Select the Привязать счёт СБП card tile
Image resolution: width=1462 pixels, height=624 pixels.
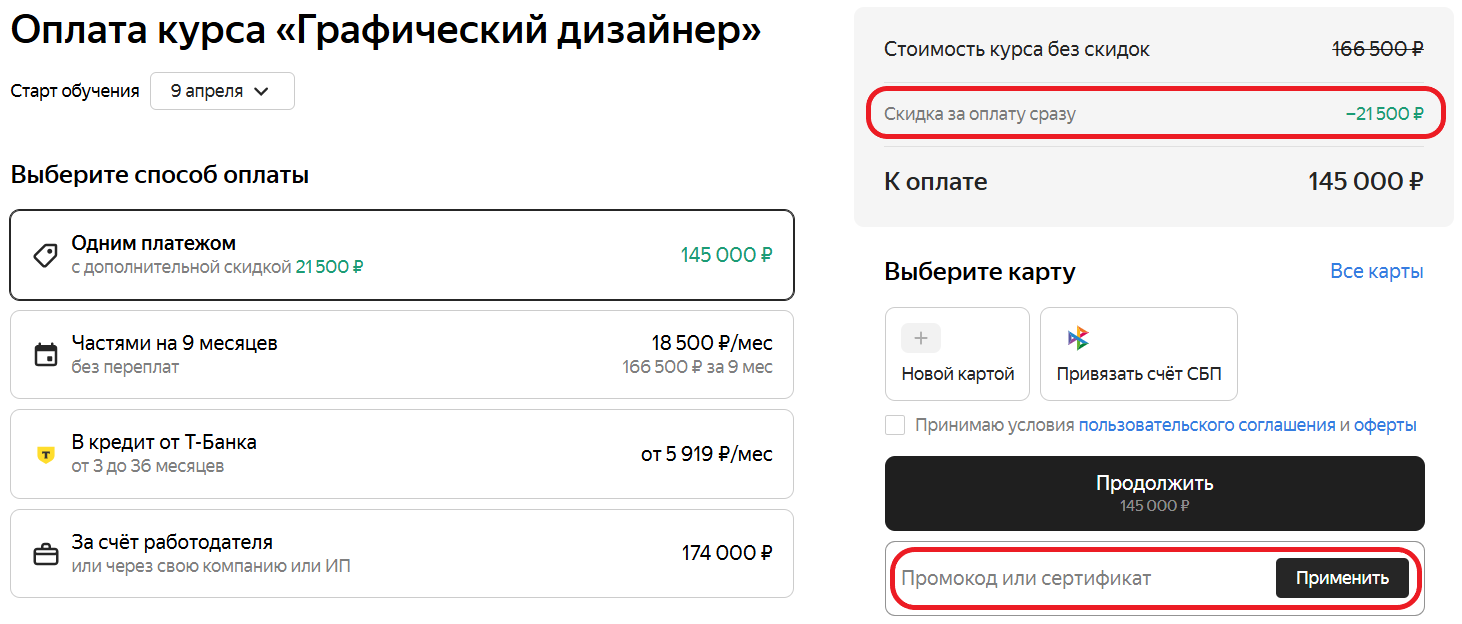point(1138,354)
